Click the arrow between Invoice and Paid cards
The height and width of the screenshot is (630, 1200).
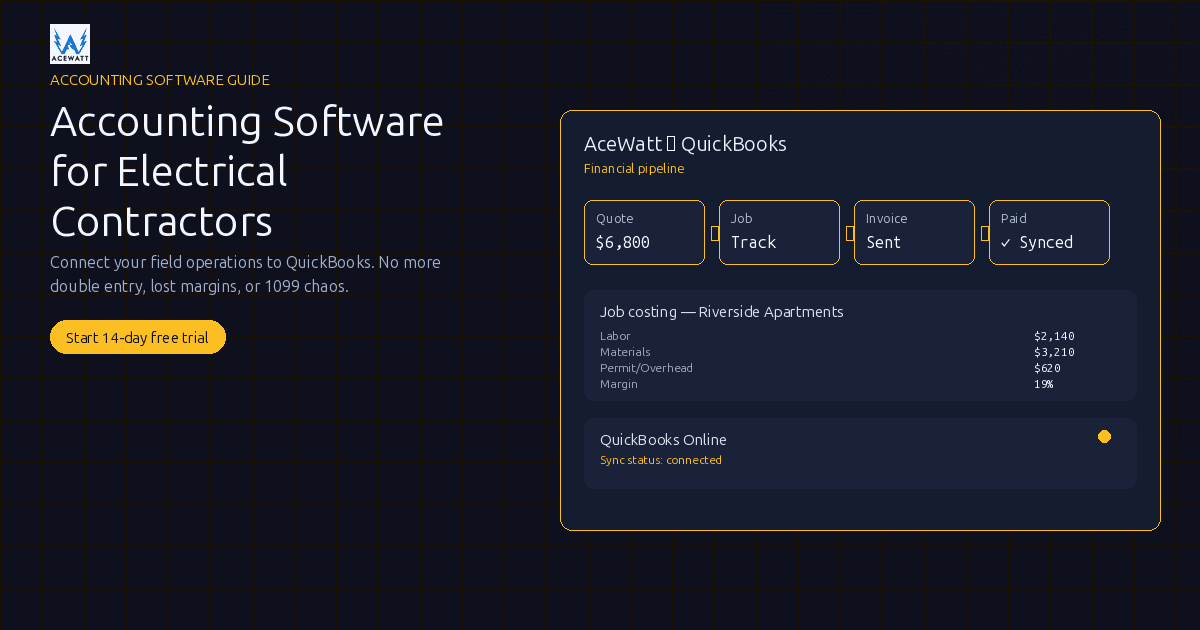coord(985,233)
